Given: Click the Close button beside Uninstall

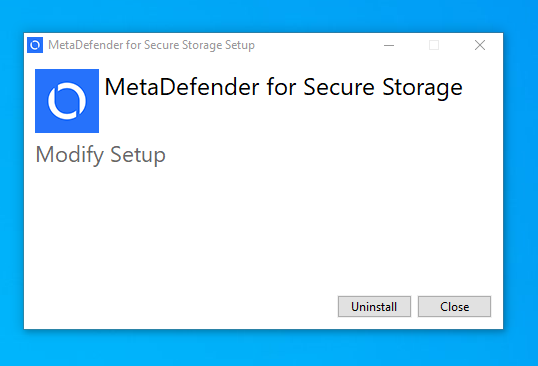Looking at the screenshot, I should point(454,307).
